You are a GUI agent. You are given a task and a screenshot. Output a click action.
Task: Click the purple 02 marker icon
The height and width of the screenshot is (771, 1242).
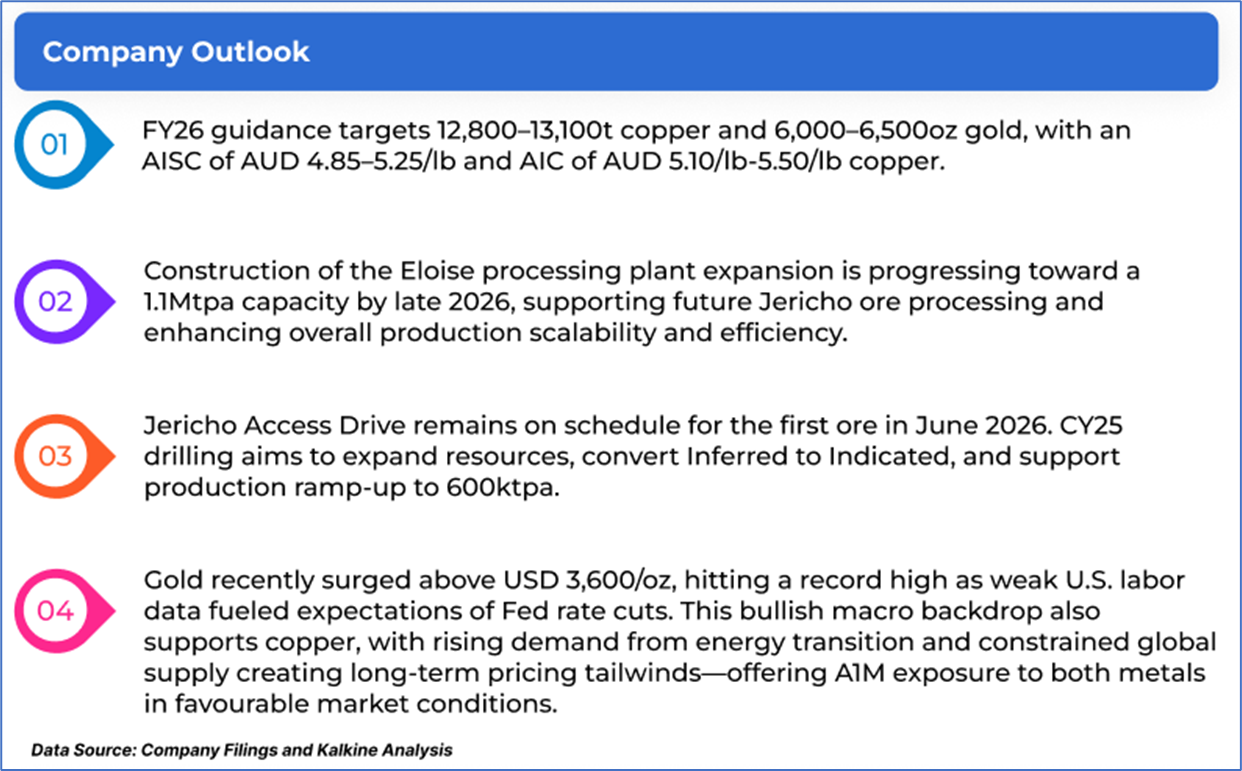(x=56, y=301)
